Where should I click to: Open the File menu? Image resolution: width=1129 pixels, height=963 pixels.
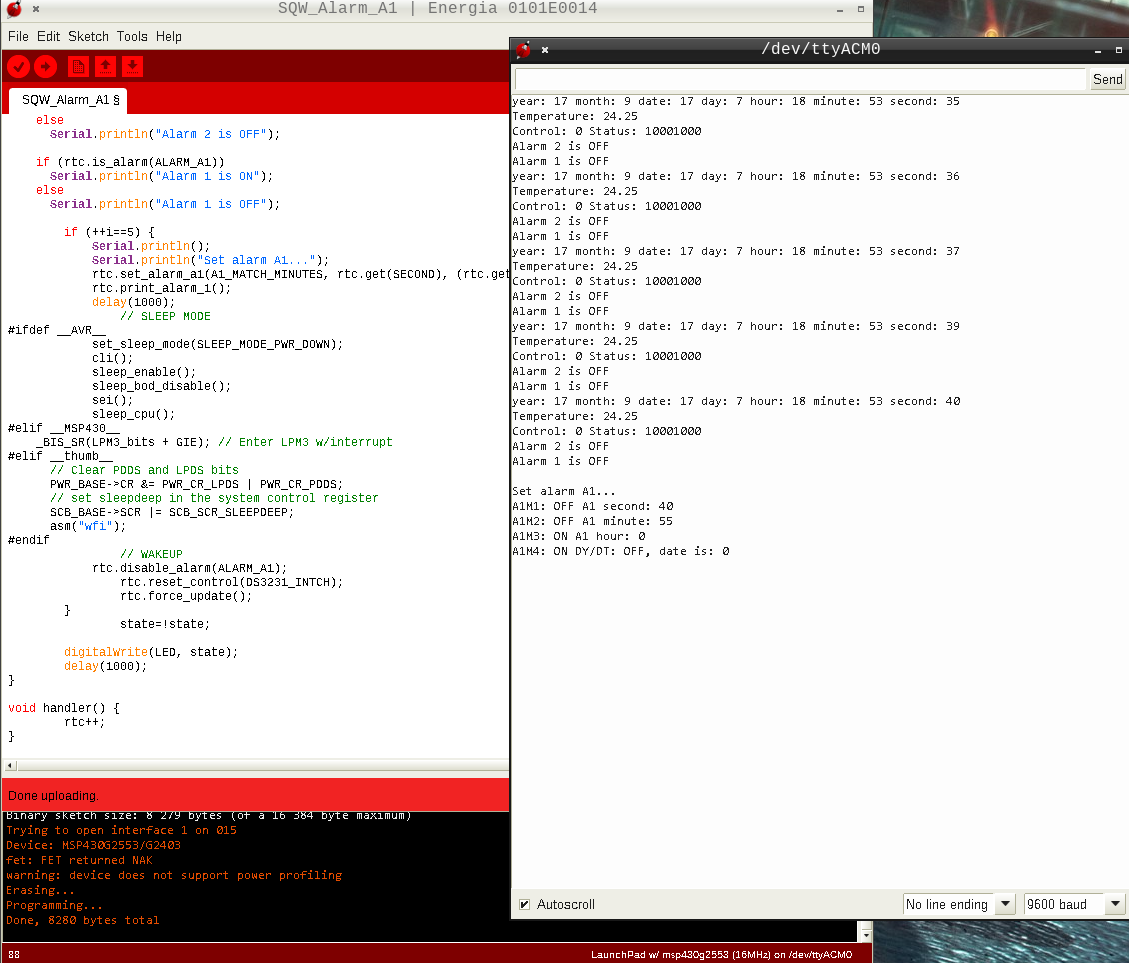pos(18,36)
